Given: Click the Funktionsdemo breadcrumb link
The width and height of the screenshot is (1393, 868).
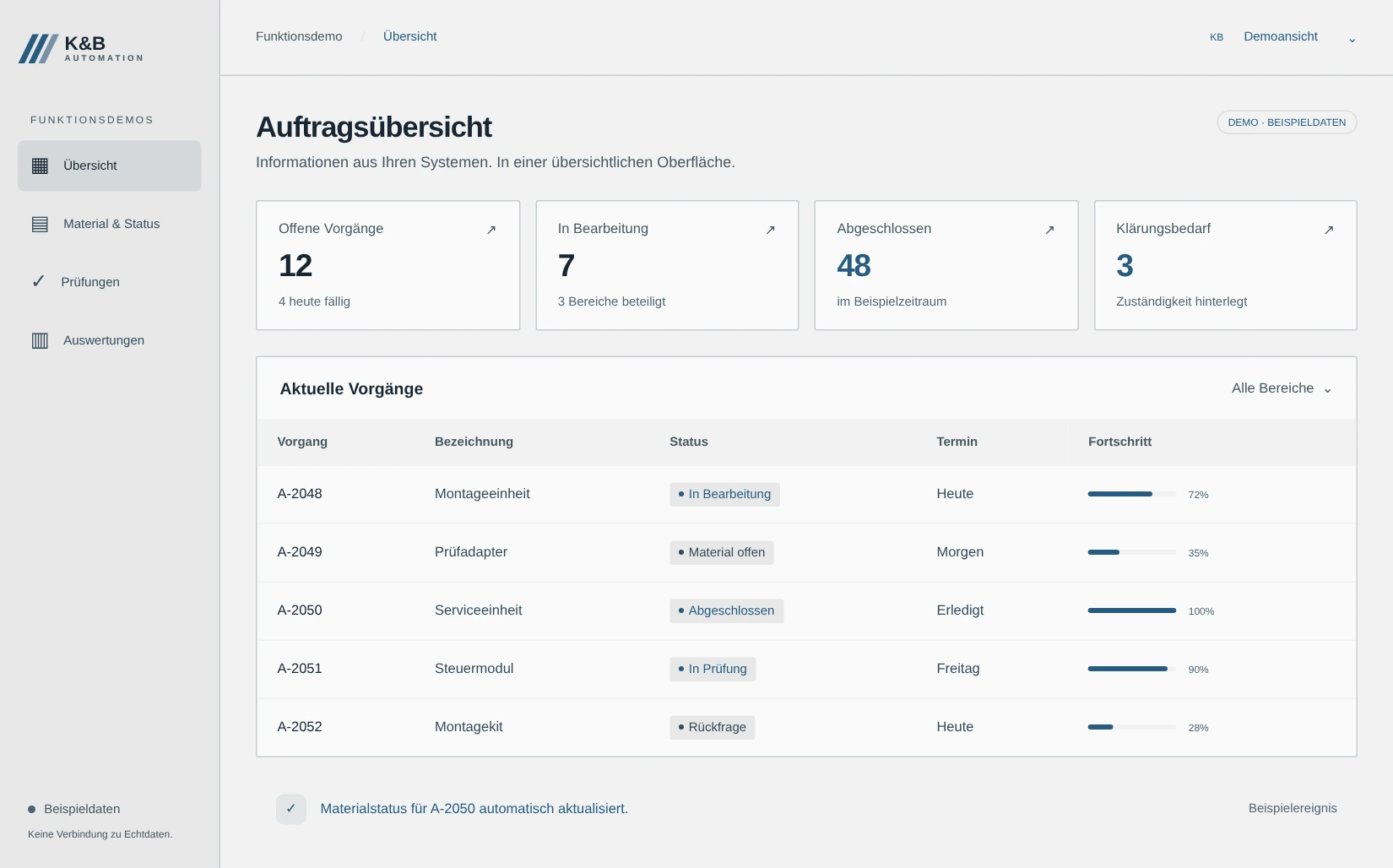Looking at the screenshot, I should click(299, 36).
